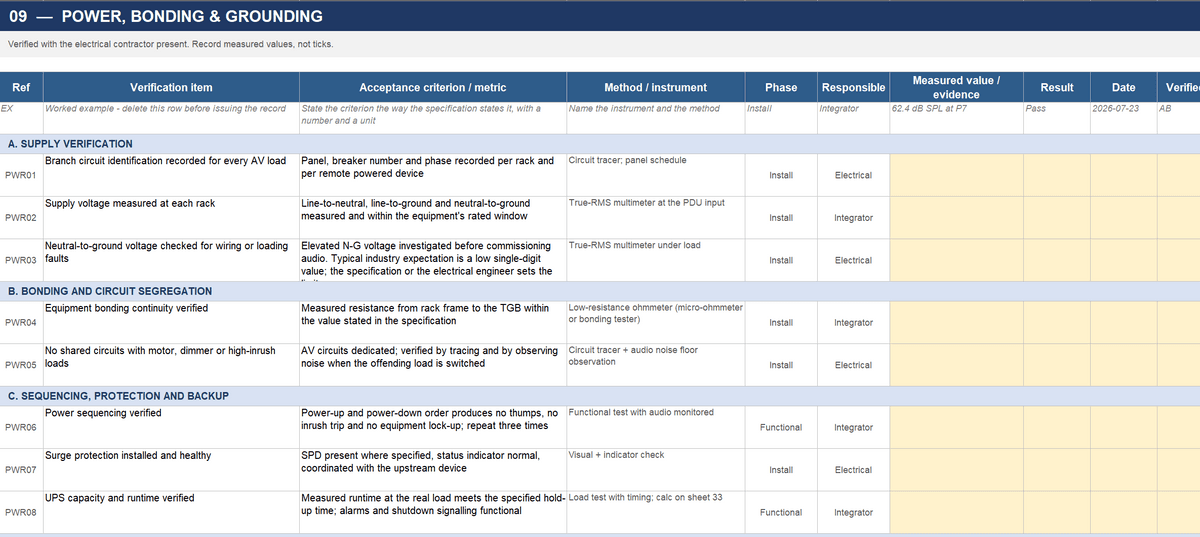The image size is (1200, 537).
Task: Click the 'A. SUPPLY VERIFICATION' section row
Action: click(x=600, y=144)
